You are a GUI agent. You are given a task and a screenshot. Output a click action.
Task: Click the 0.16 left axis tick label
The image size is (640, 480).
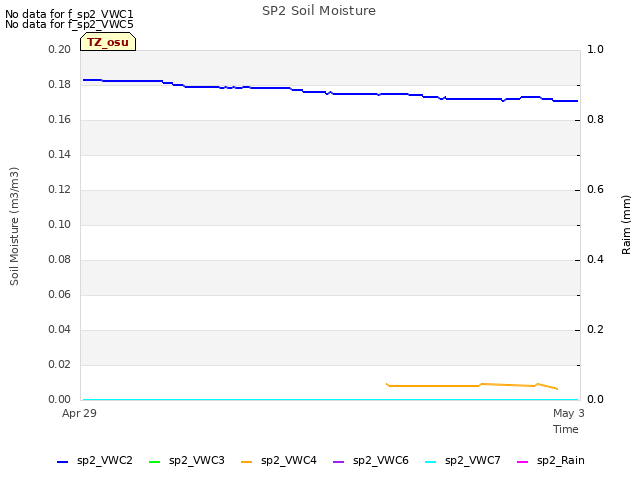(x=60, y=120)
